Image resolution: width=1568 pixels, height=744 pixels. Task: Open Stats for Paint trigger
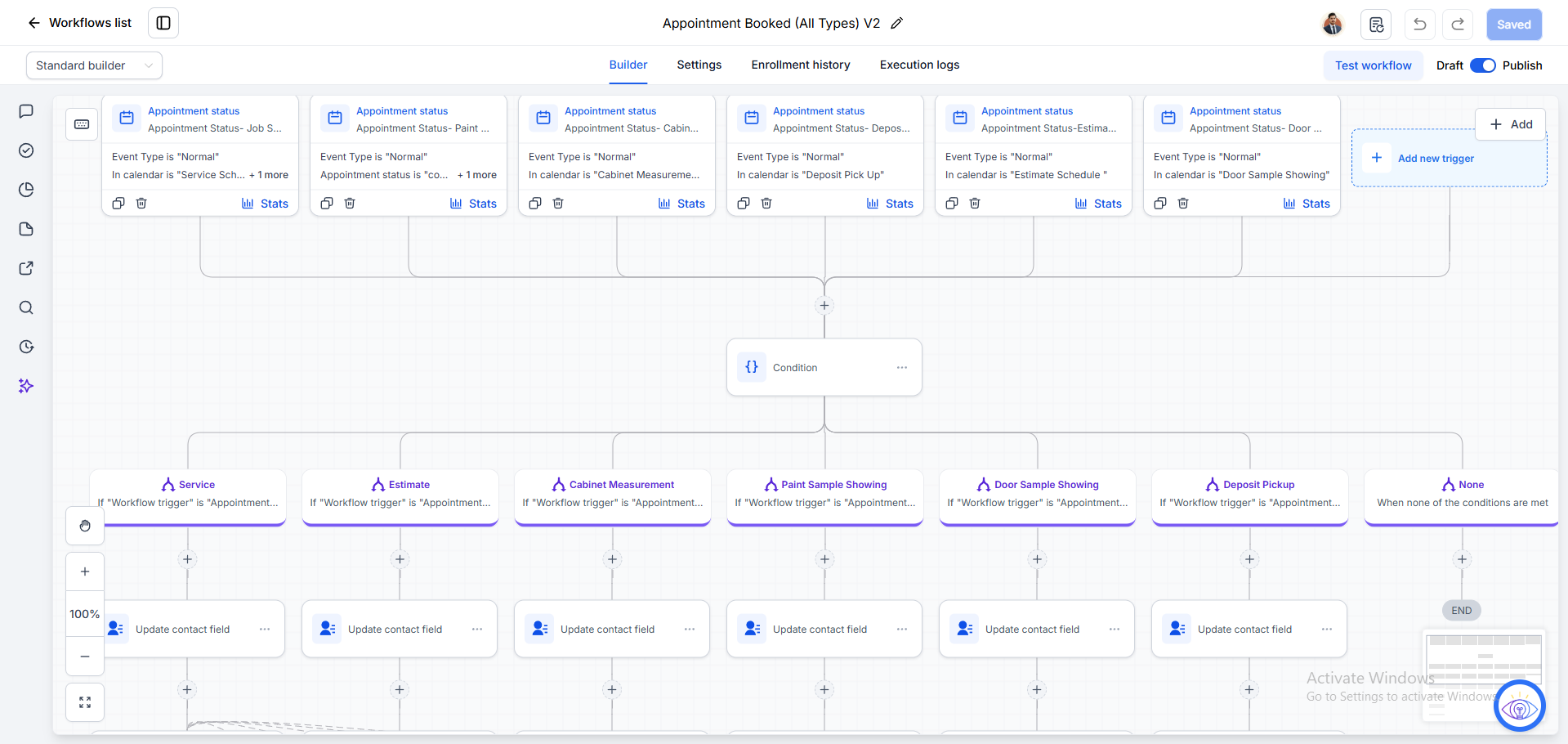point(473,204)
